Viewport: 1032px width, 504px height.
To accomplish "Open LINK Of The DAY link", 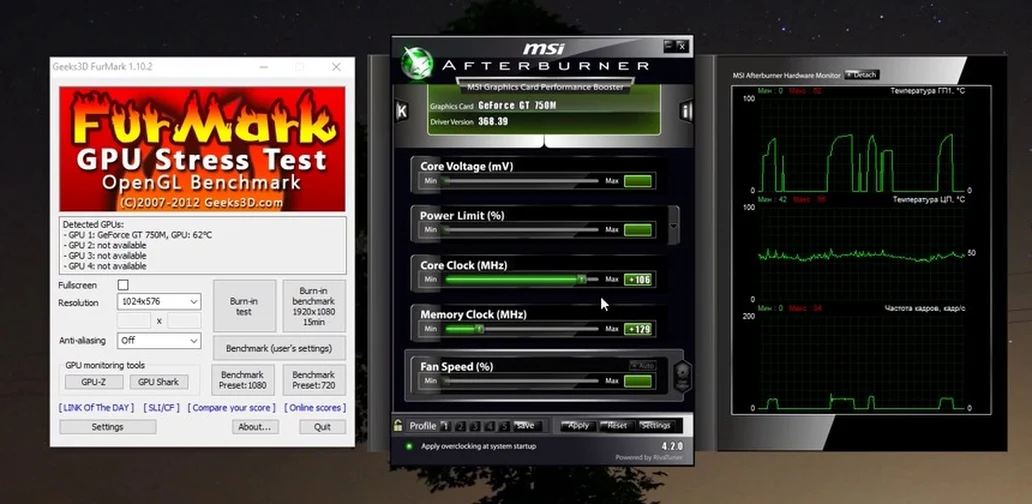I will (x=96, y=408).
